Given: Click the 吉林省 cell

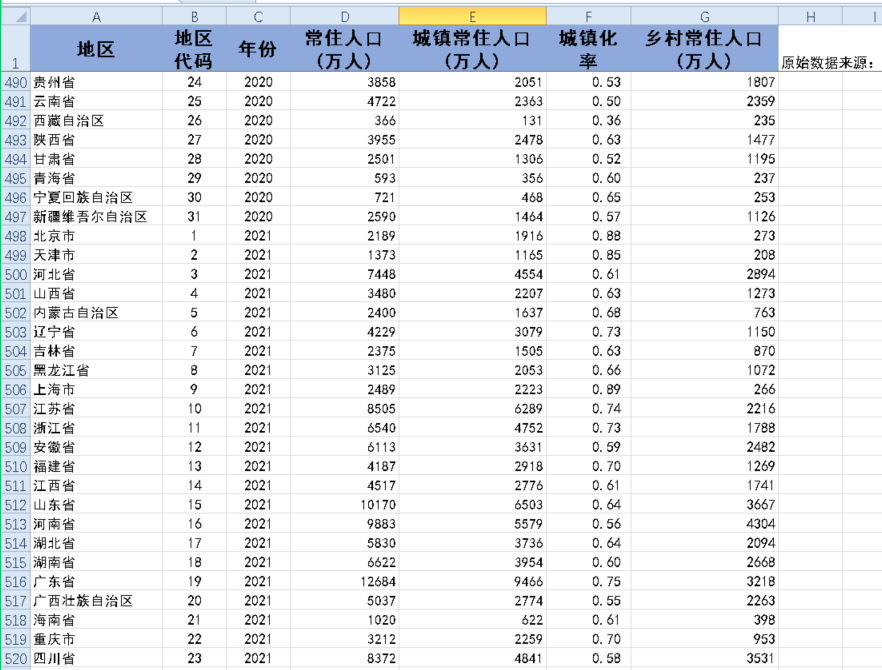Looking at the screenshot, I should click(96, 351).
